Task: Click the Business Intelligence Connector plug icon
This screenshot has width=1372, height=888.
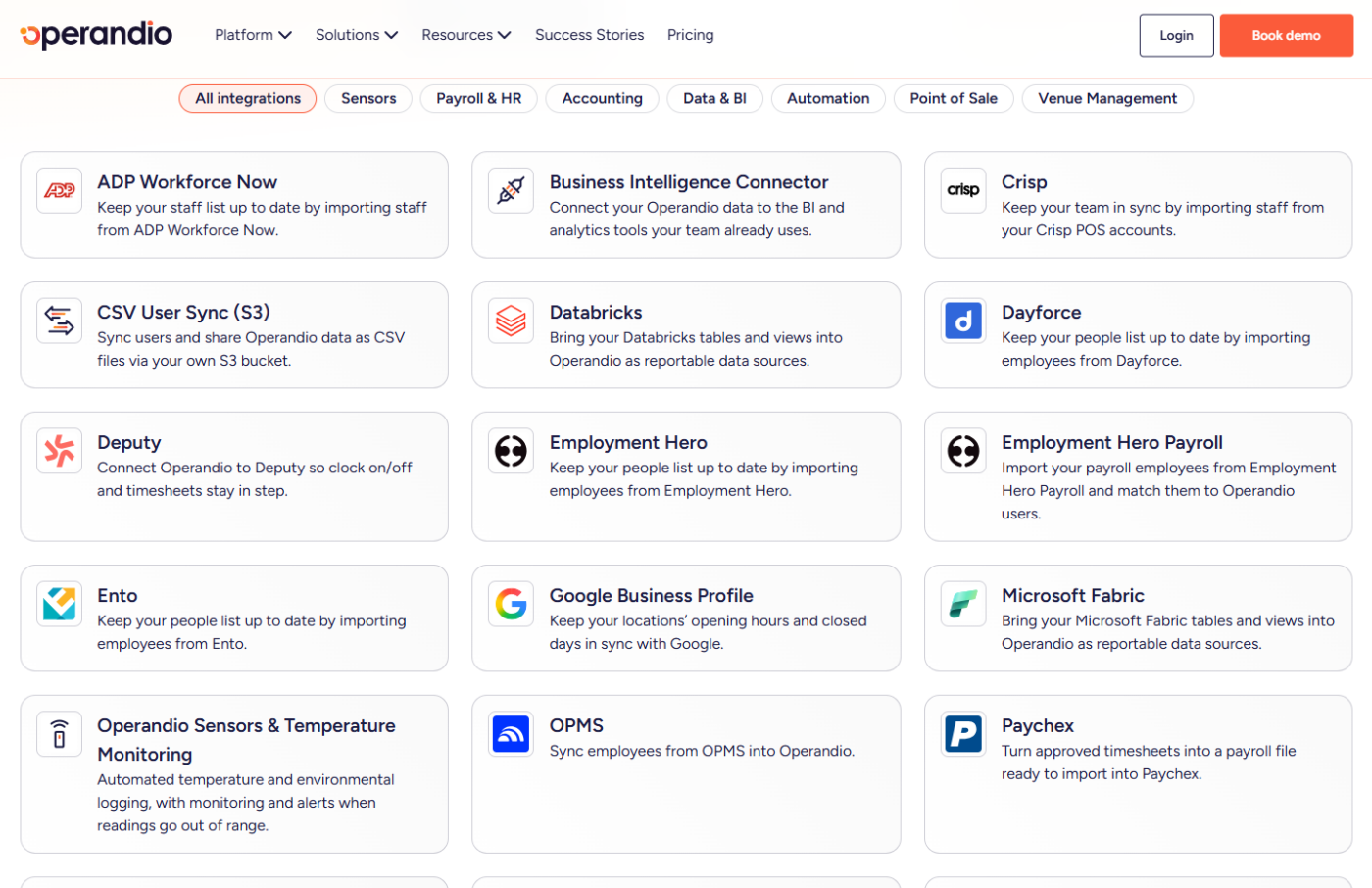Action: 512,190
